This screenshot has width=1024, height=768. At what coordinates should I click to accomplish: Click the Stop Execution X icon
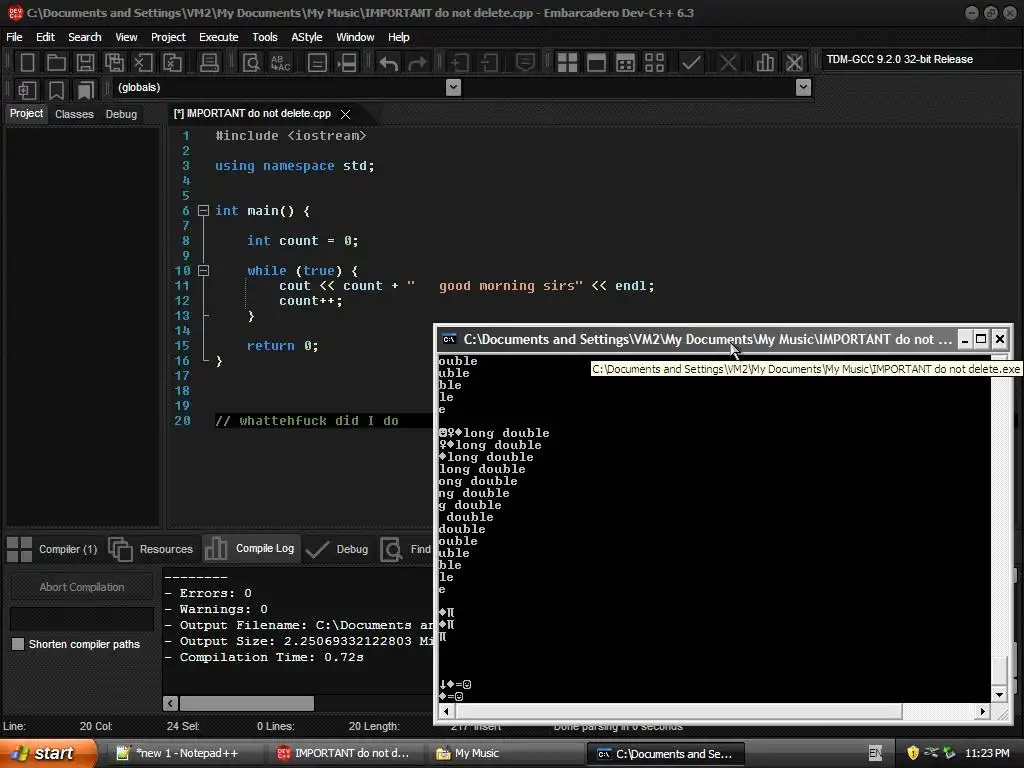(728, 63)
